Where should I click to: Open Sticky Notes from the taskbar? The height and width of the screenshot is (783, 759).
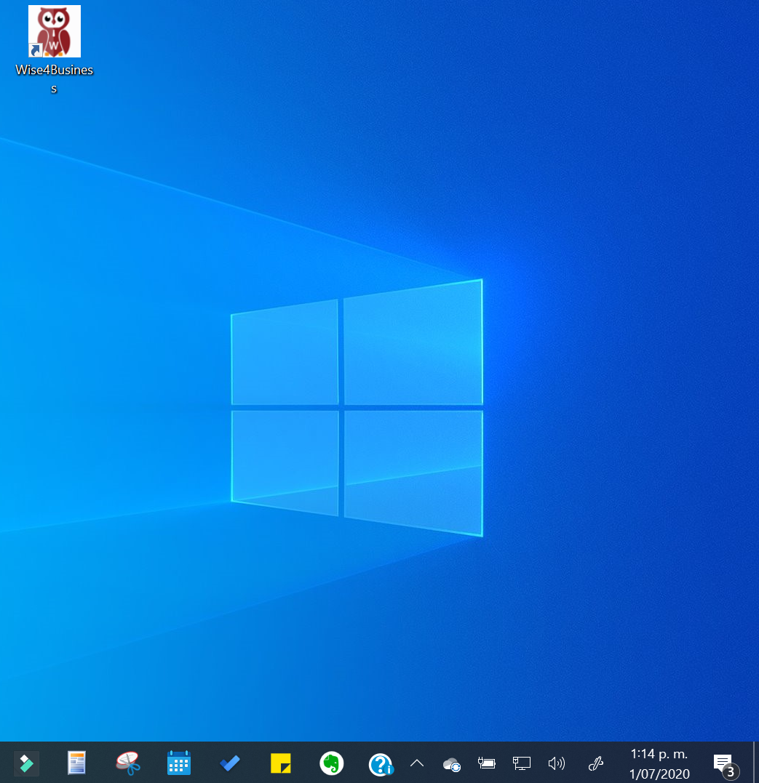(x=281, y=763)
